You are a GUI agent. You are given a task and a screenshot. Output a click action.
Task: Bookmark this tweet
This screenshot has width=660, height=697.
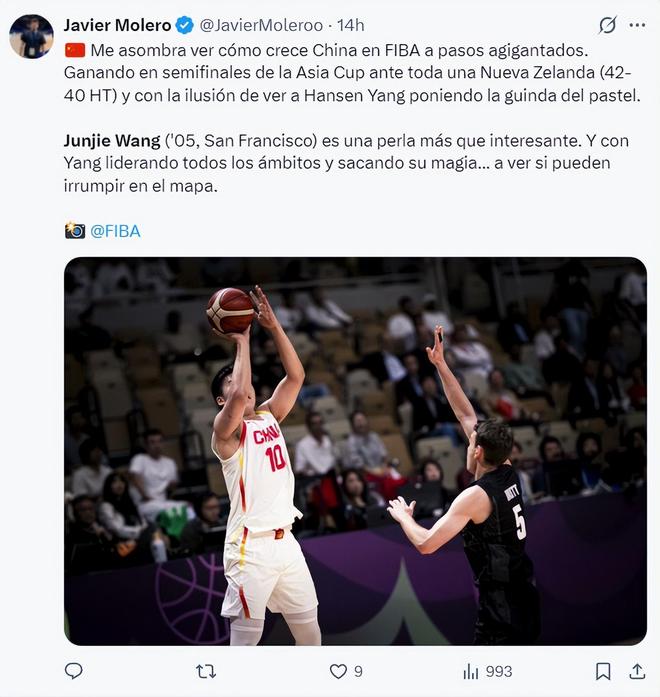click(x=603, y=671)
